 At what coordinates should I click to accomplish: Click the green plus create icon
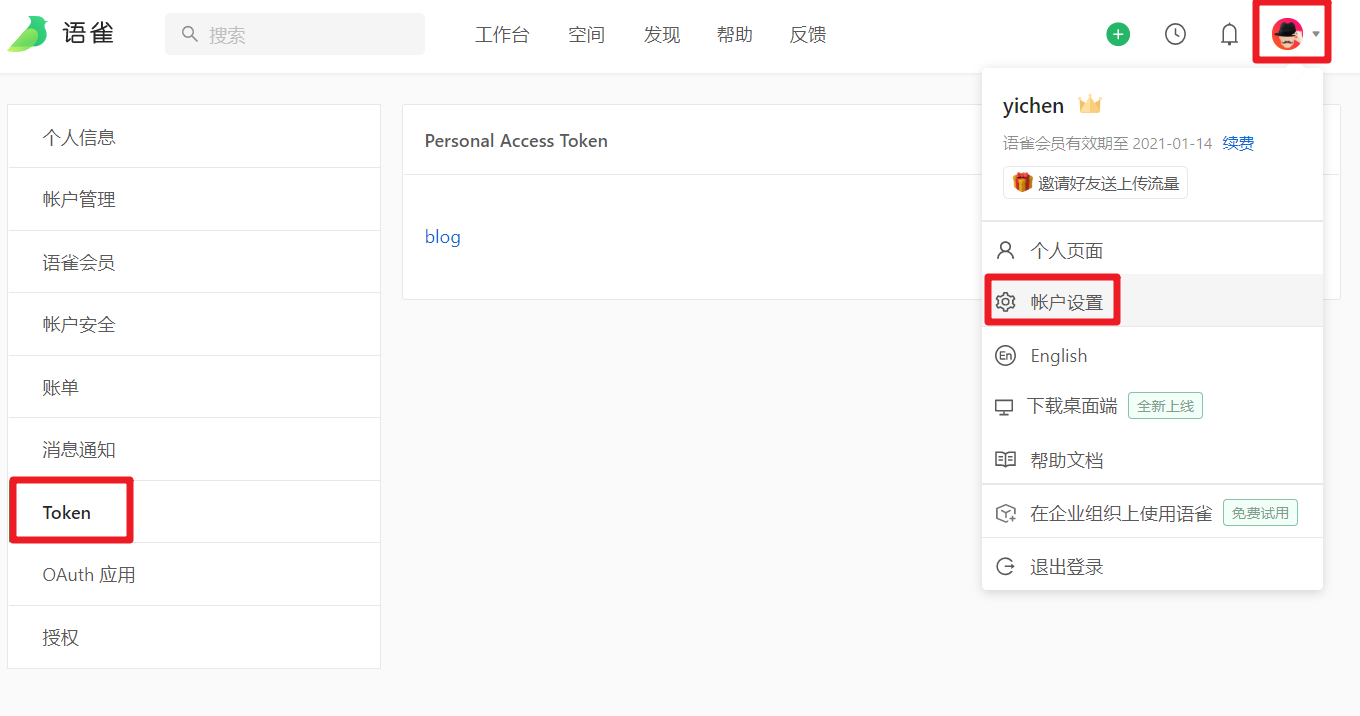[1118, 34]
